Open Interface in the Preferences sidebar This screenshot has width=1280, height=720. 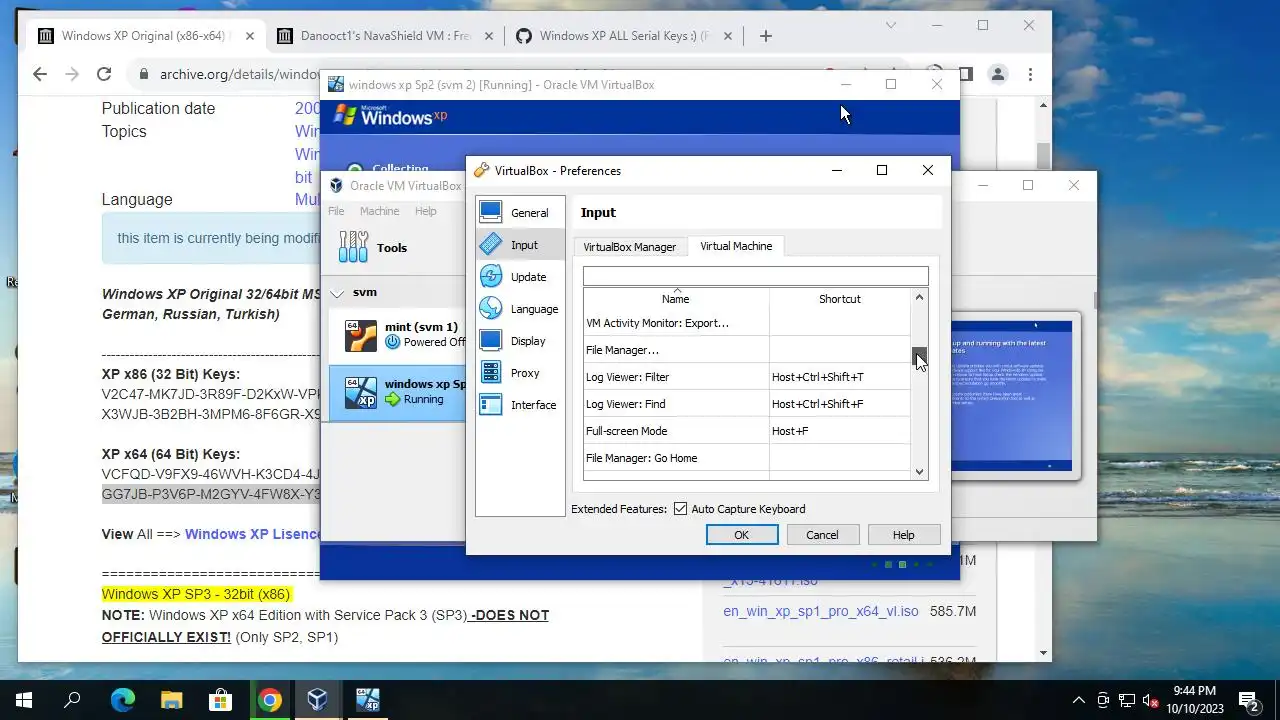(x=520, y=404)
